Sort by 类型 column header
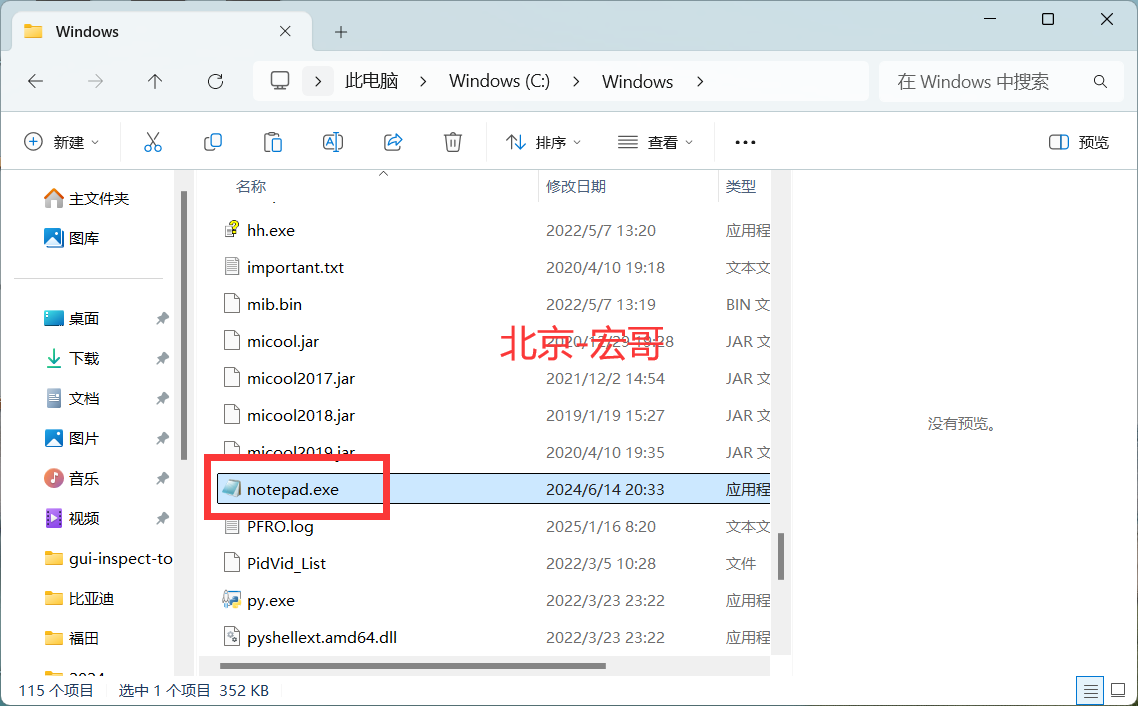This screenshot has width=1138, height=706. point(740,186)
